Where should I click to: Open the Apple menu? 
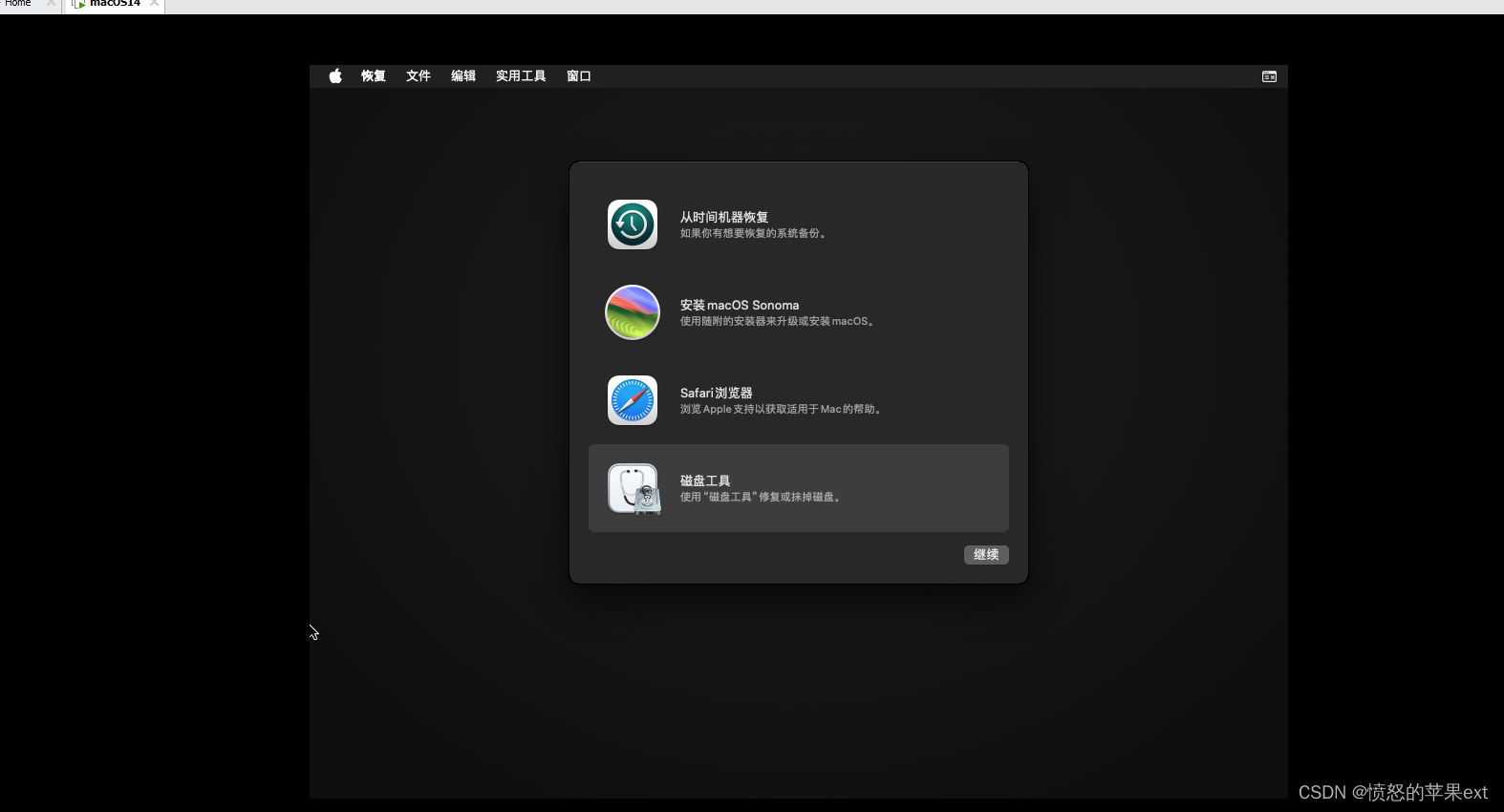pyautogui.click(x=335, y=76)
